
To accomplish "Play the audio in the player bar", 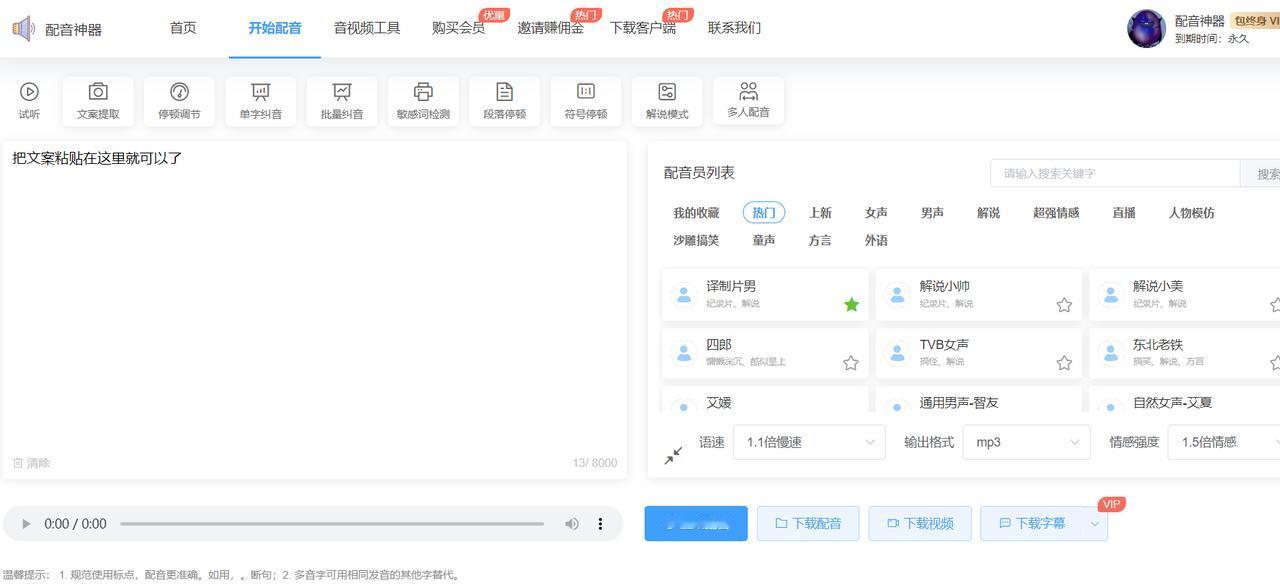I will coord(26,524).
